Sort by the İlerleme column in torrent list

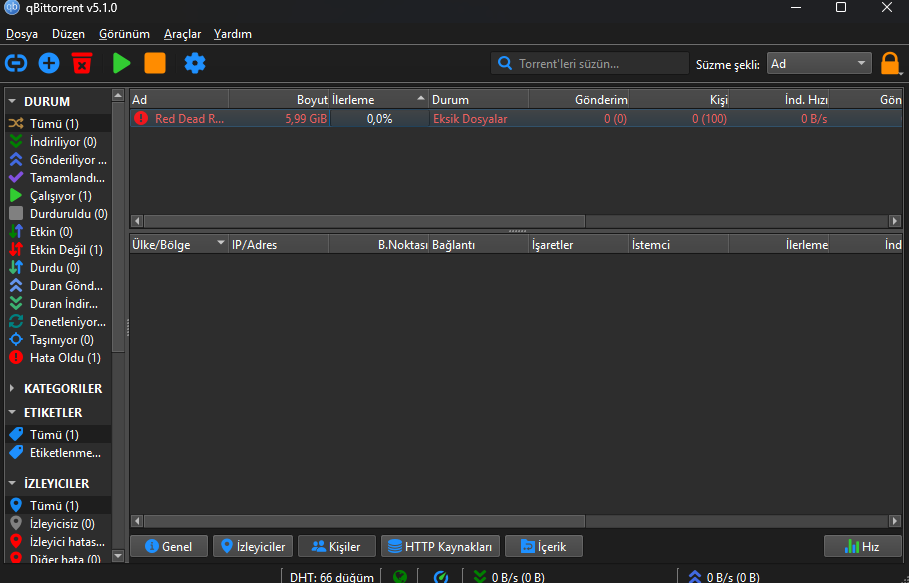tap(379, 100)
